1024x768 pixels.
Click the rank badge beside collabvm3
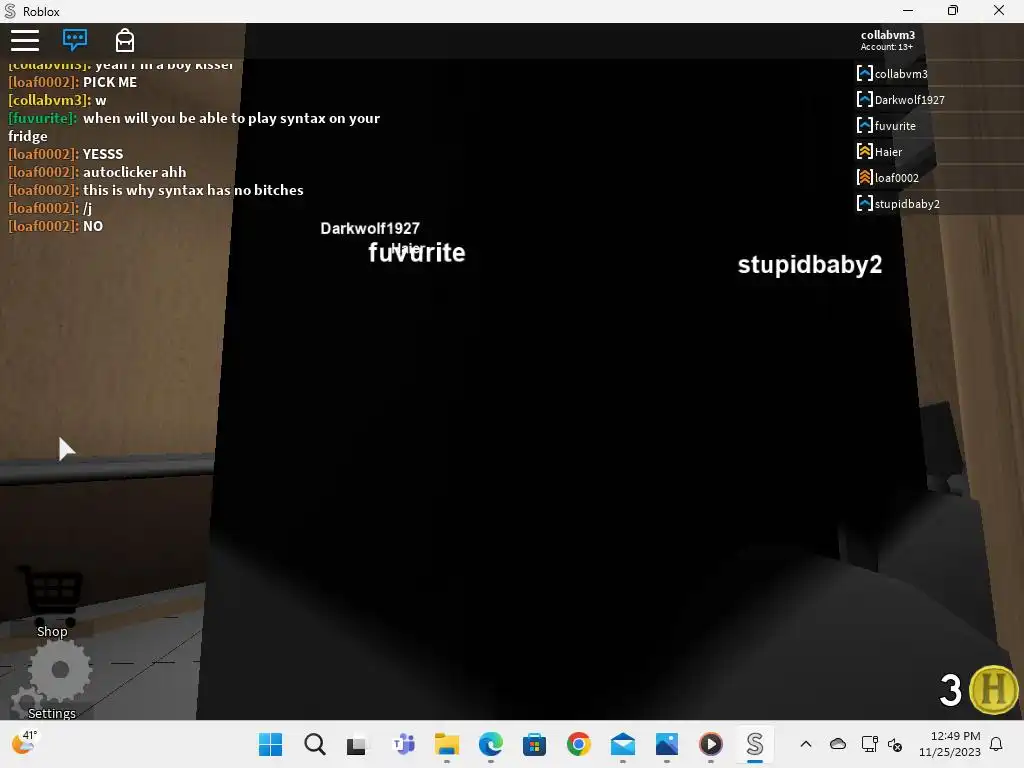click(x=864, y=73)
